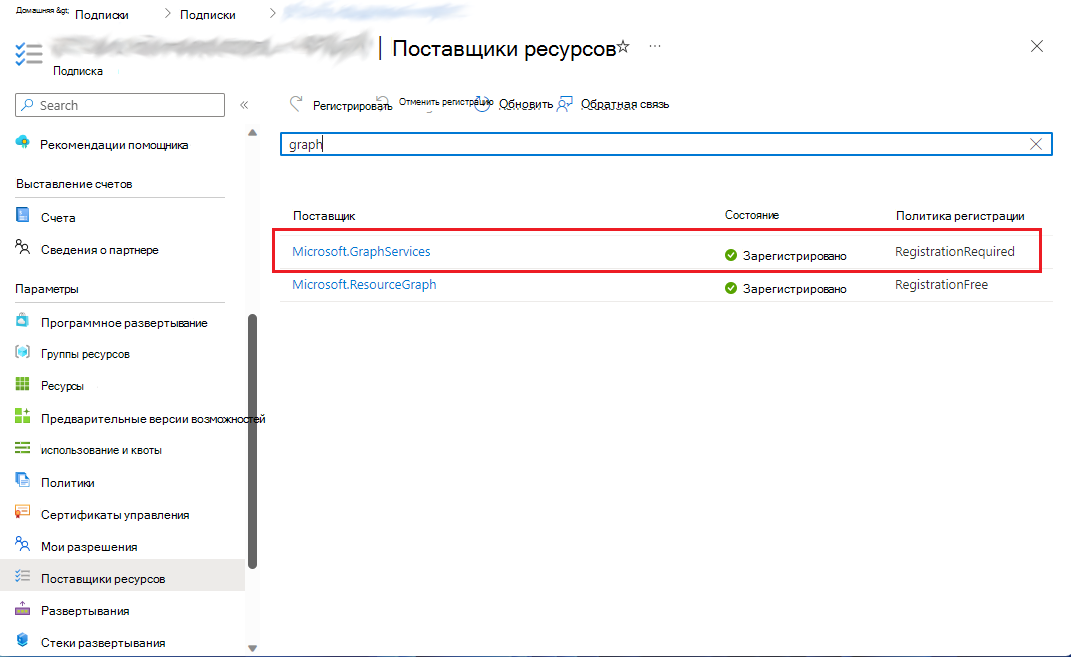This screenshot has width=1071, height=657.
Task: Click the Развертывания deployments icon
Action: tap(24, 610)
